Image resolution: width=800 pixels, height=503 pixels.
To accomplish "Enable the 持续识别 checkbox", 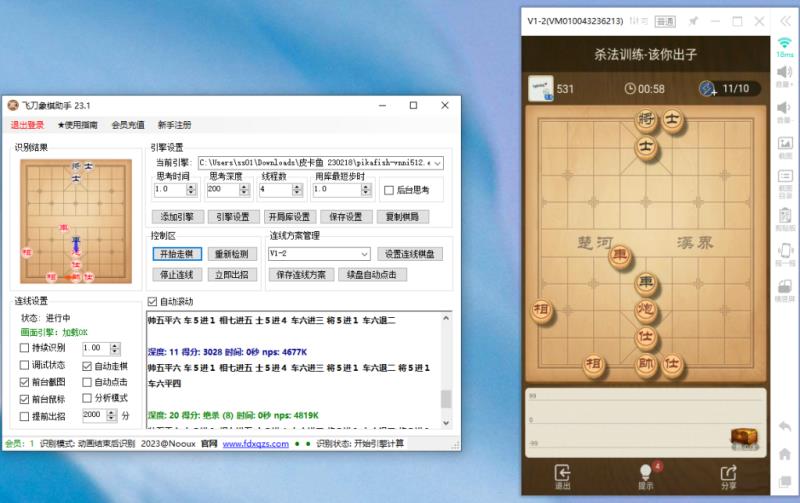I will 24,348.
